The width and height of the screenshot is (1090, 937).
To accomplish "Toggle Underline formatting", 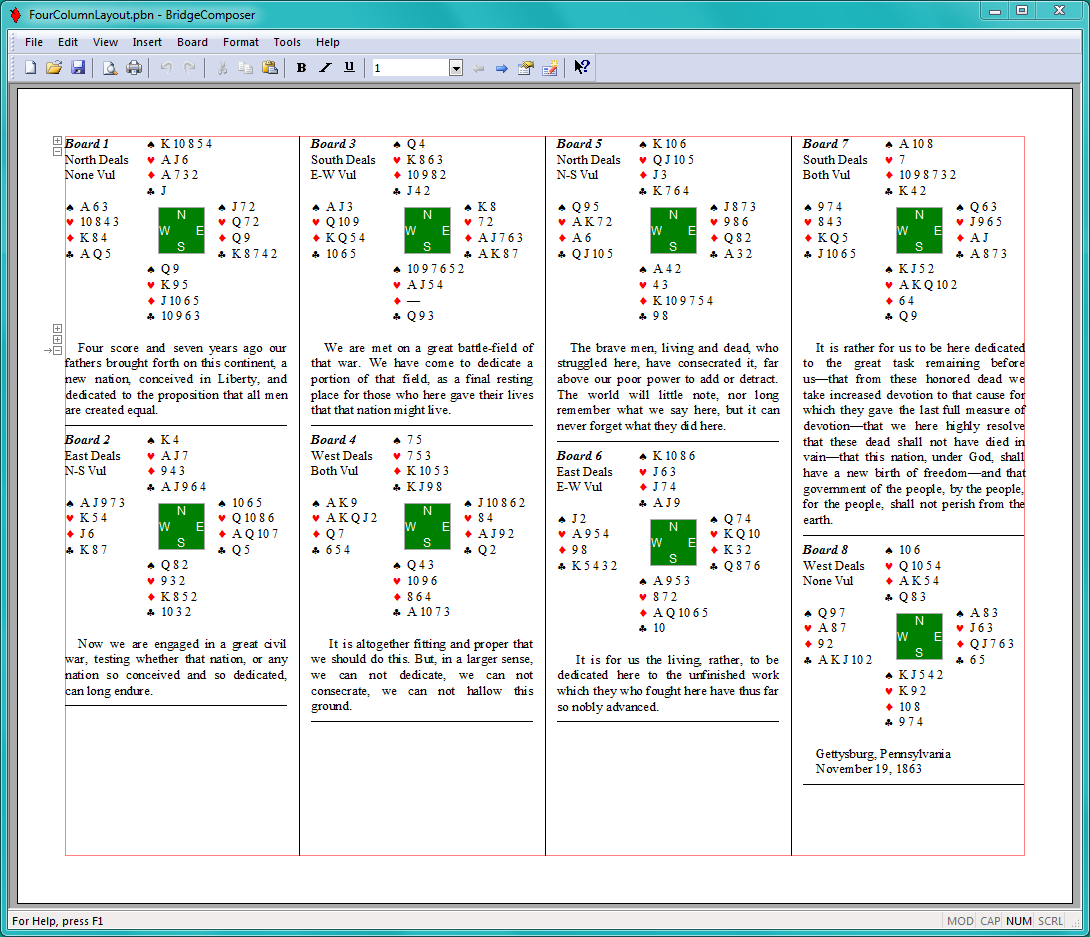I will coord(349,68).
